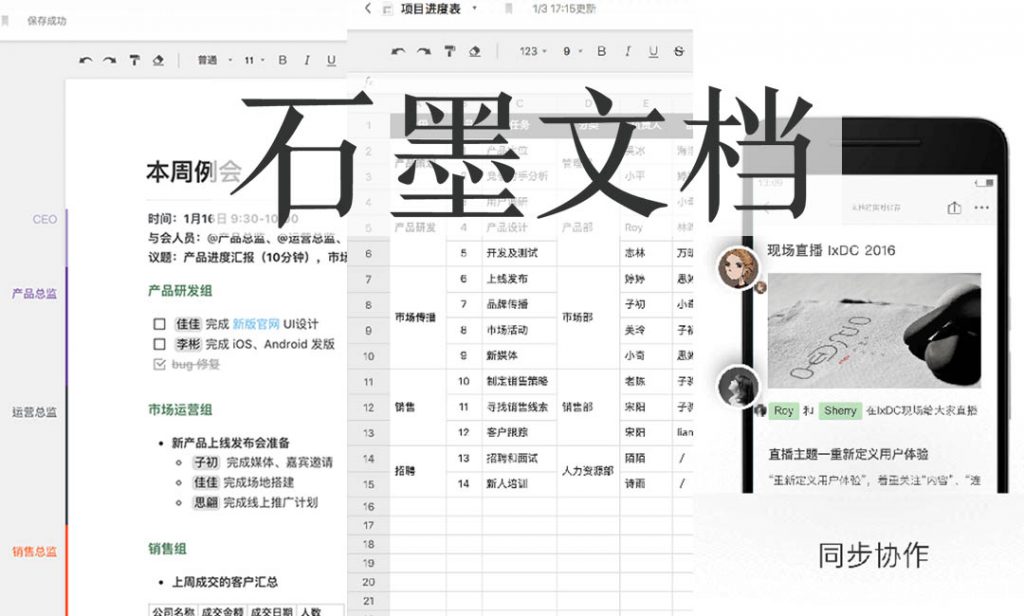Tap the share icon on the phone
Image resolution: width=1024 pixels, height=616 pixels.
(x=954, y=208)
